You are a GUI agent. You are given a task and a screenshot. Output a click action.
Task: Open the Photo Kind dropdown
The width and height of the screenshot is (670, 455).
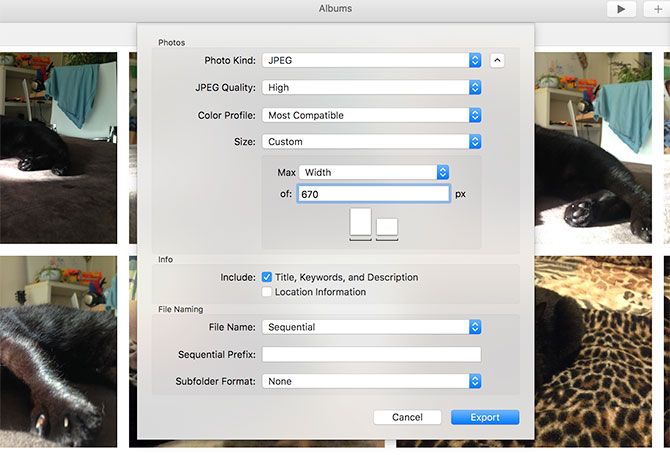[371, 60]
